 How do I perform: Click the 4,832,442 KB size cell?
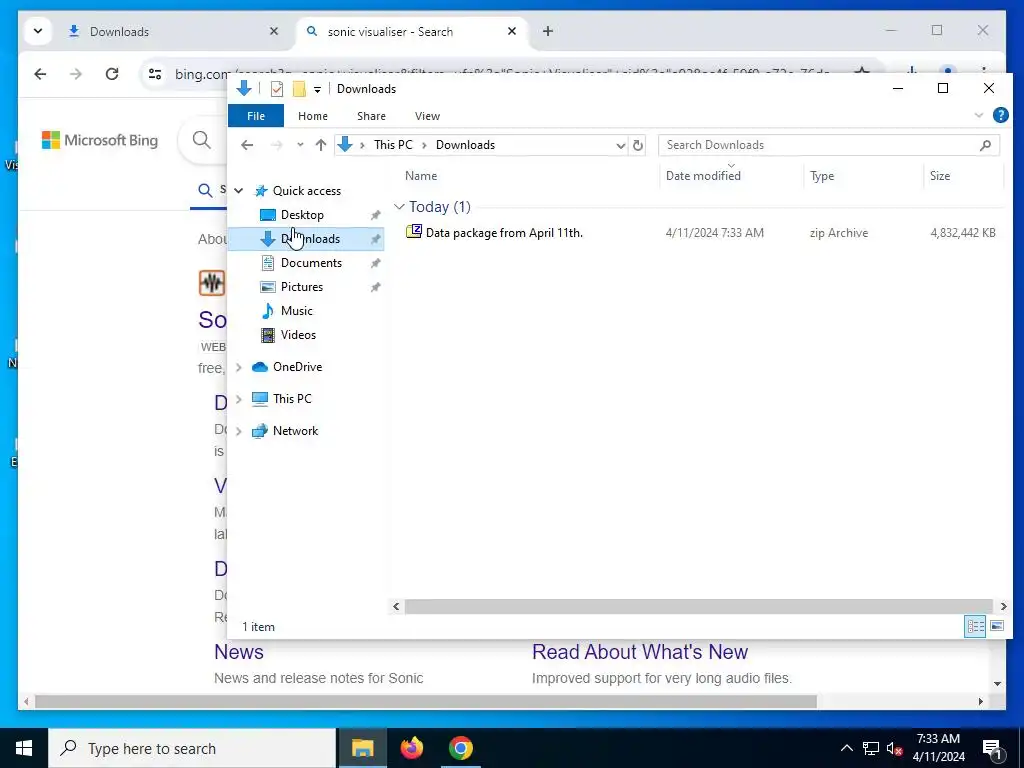963,232
